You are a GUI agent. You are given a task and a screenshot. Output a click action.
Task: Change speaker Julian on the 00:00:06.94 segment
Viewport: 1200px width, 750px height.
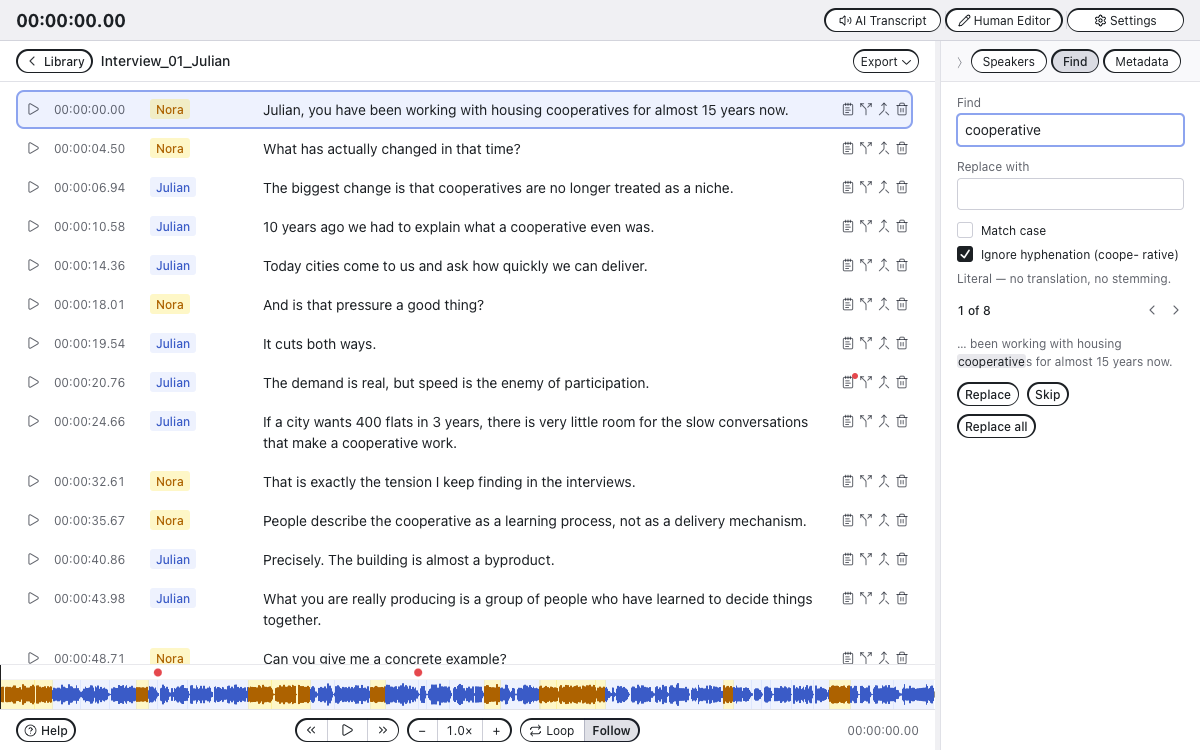pyautogui.click(x=173, y=187)
